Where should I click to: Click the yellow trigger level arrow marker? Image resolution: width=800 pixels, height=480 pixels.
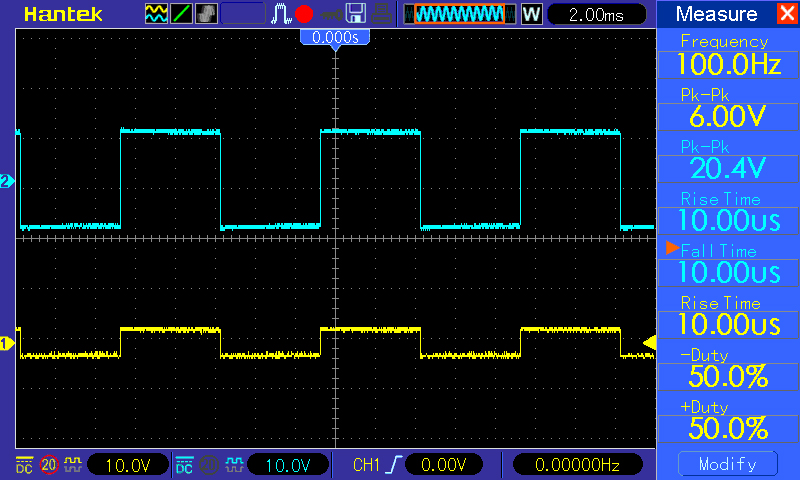(649, 343)
